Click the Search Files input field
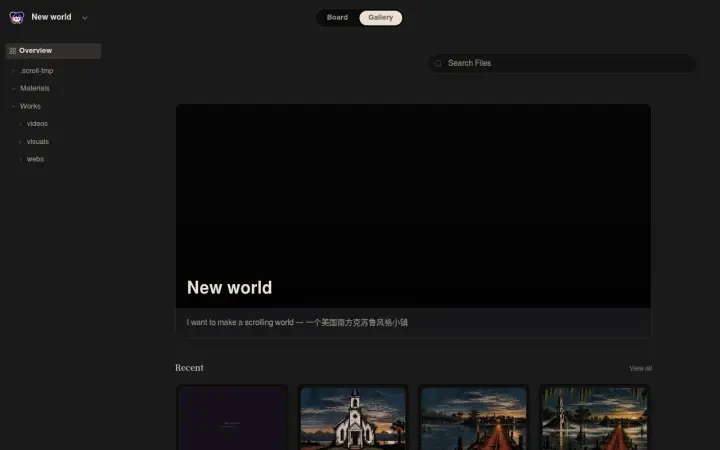Screen dimensions: 720x450 pos(562,63)
